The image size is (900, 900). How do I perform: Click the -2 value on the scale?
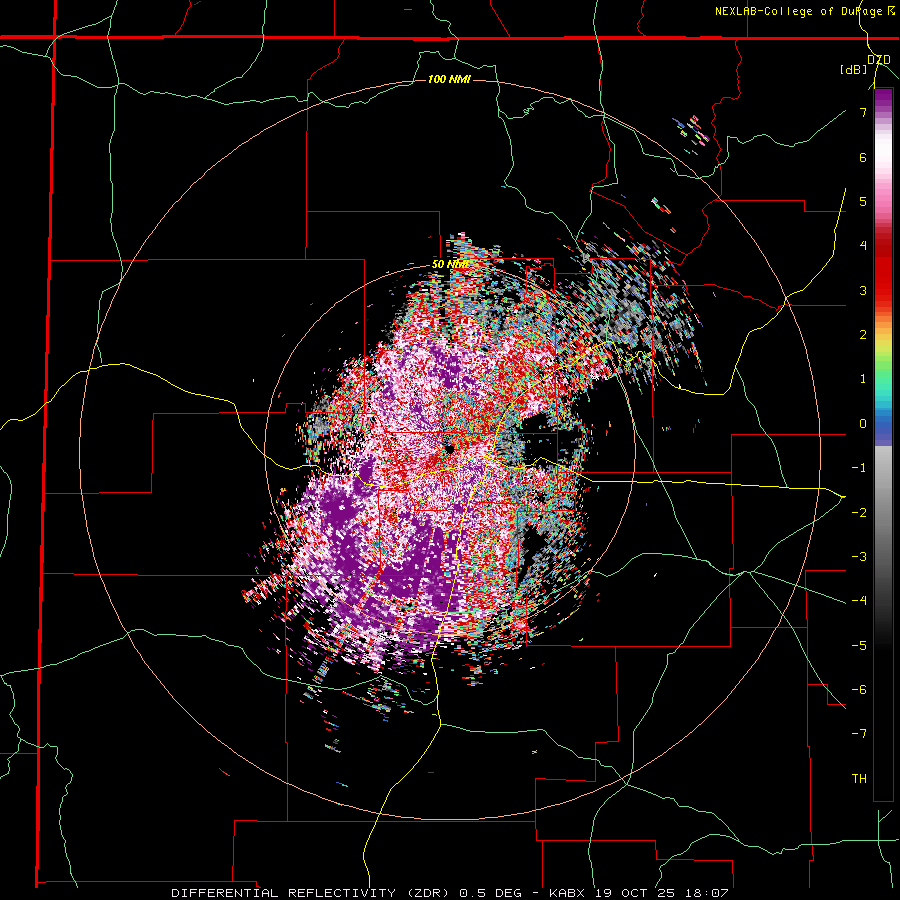pyautogui.click(x=859, y=512)
